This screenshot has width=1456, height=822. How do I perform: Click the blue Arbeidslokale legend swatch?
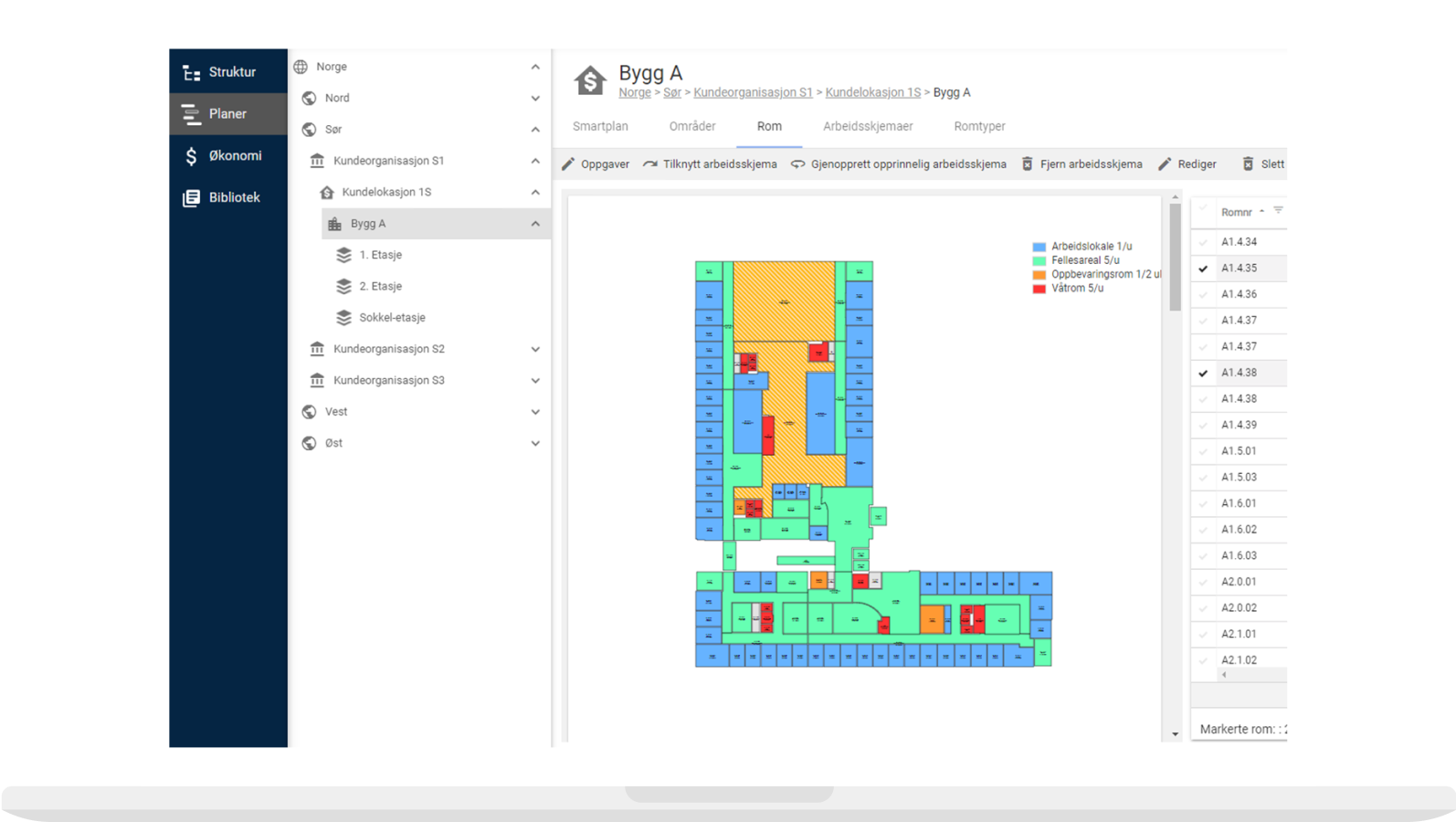click(x=1039, y=247)
